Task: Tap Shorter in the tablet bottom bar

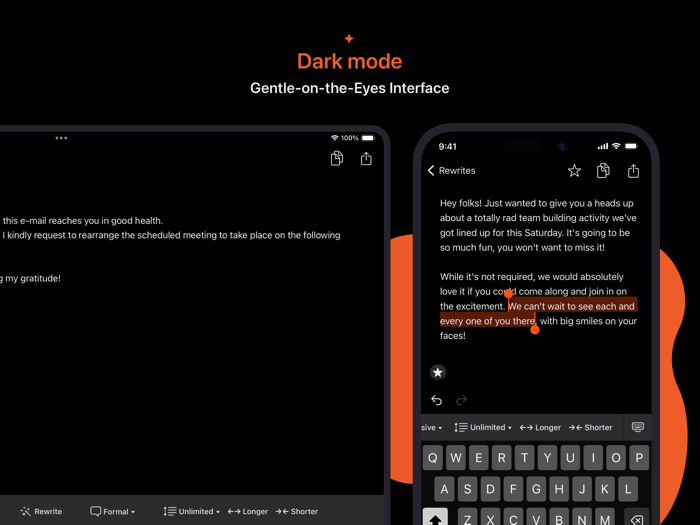Action: [x=297, y=511]
